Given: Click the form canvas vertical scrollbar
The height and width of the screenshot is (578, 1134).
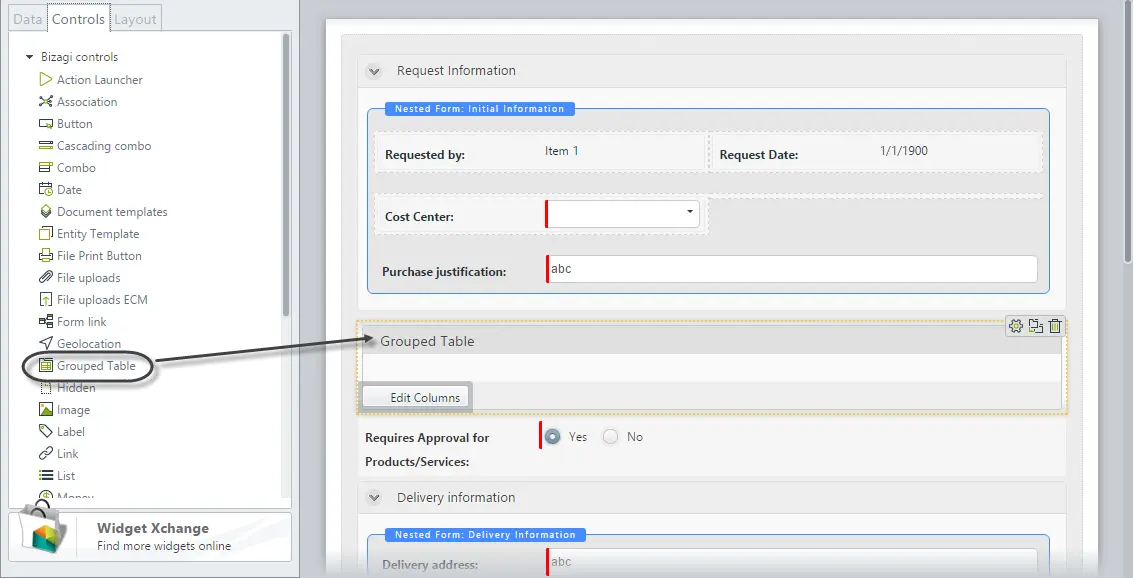Looking at the screenshot, I should (1128, 130).
